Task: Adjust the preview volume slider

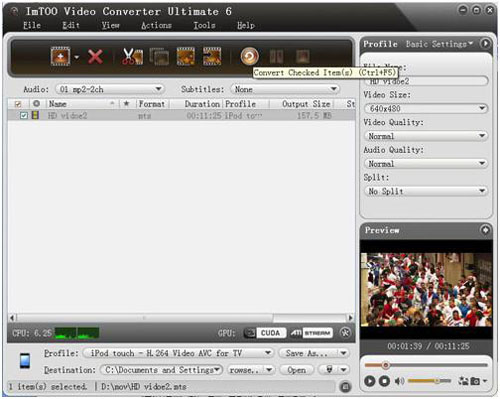Action: pos(429,381)
